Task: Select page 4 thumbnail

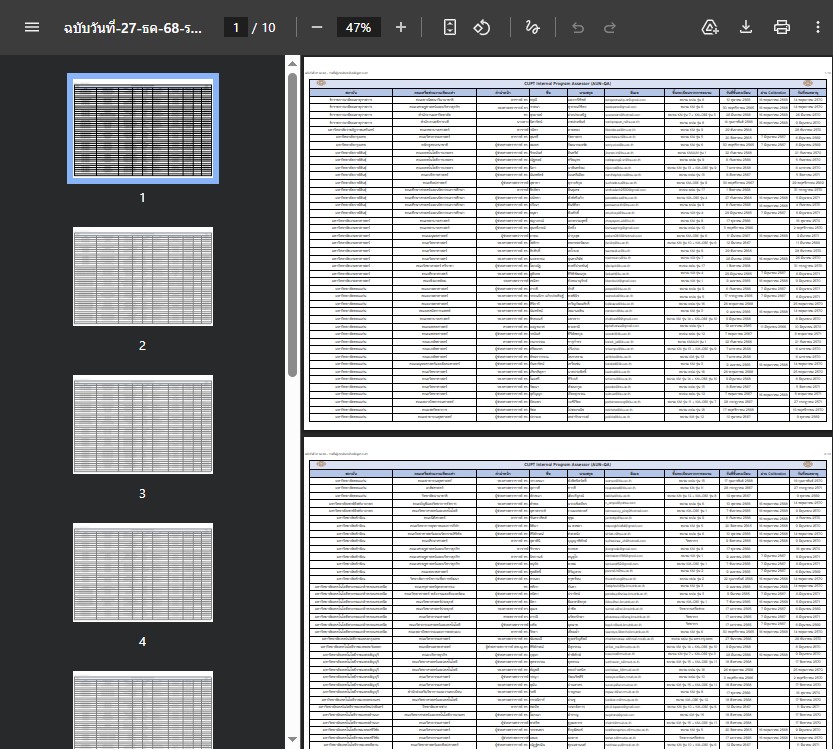Action: click(143, 572)
